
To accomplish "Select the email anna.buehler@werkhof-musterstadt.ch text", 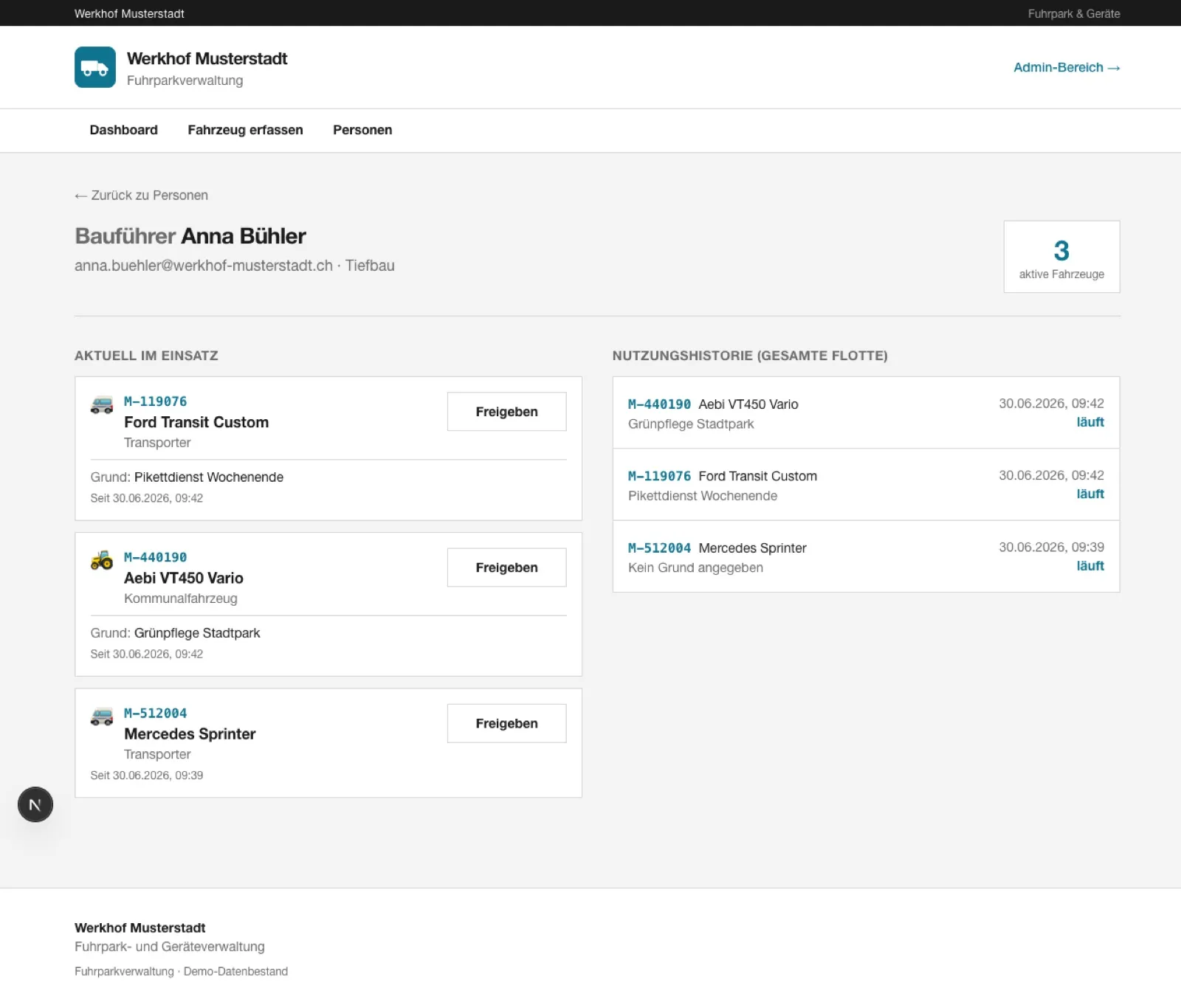I will (204, 266).
